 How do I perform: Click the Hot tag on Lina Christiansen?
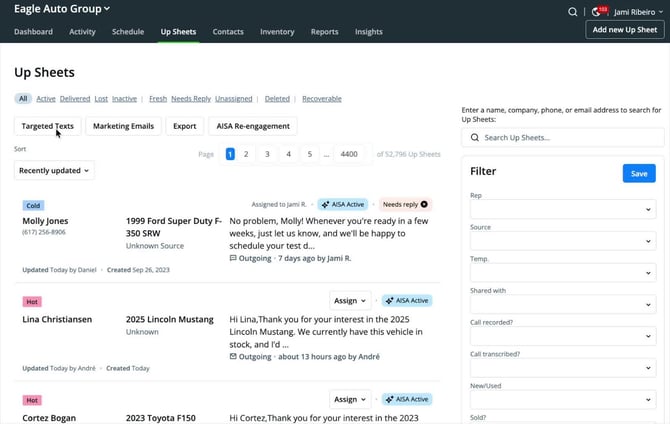coord(32,302)
